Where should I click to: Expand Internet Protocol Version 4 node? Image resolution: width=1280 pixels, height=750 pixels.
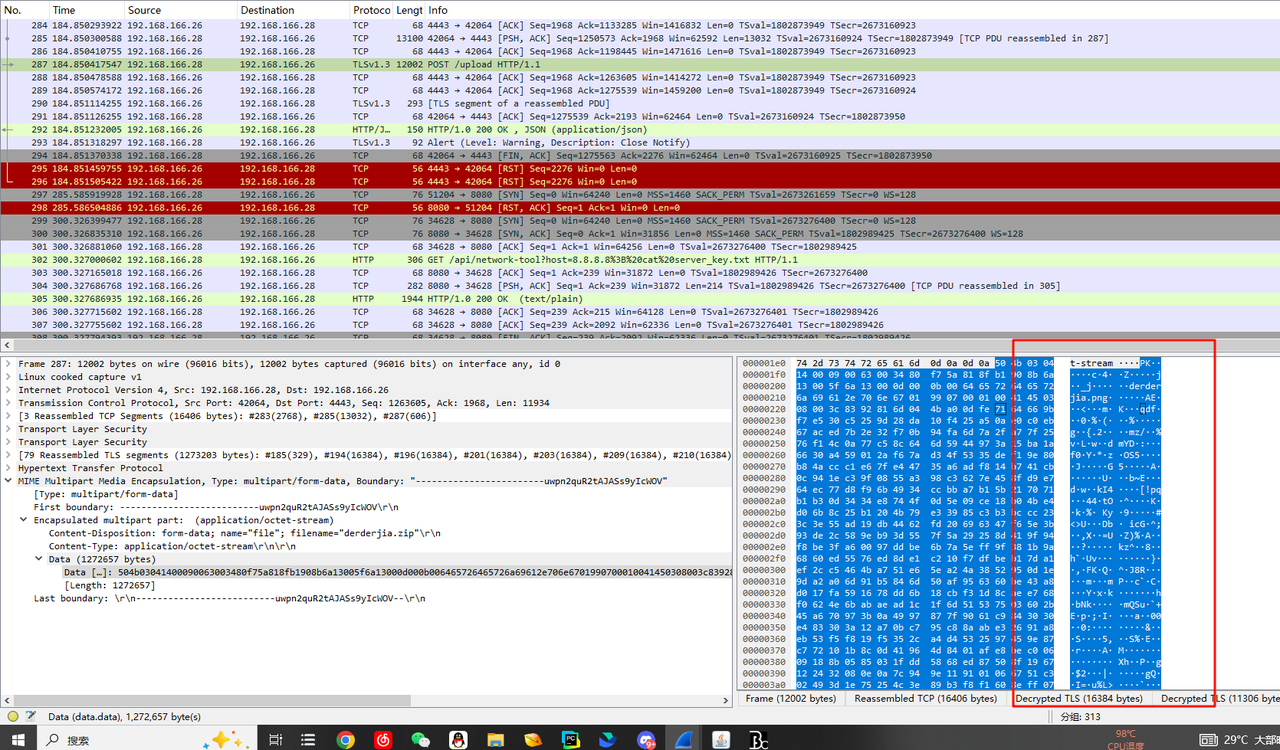point(9,390)
